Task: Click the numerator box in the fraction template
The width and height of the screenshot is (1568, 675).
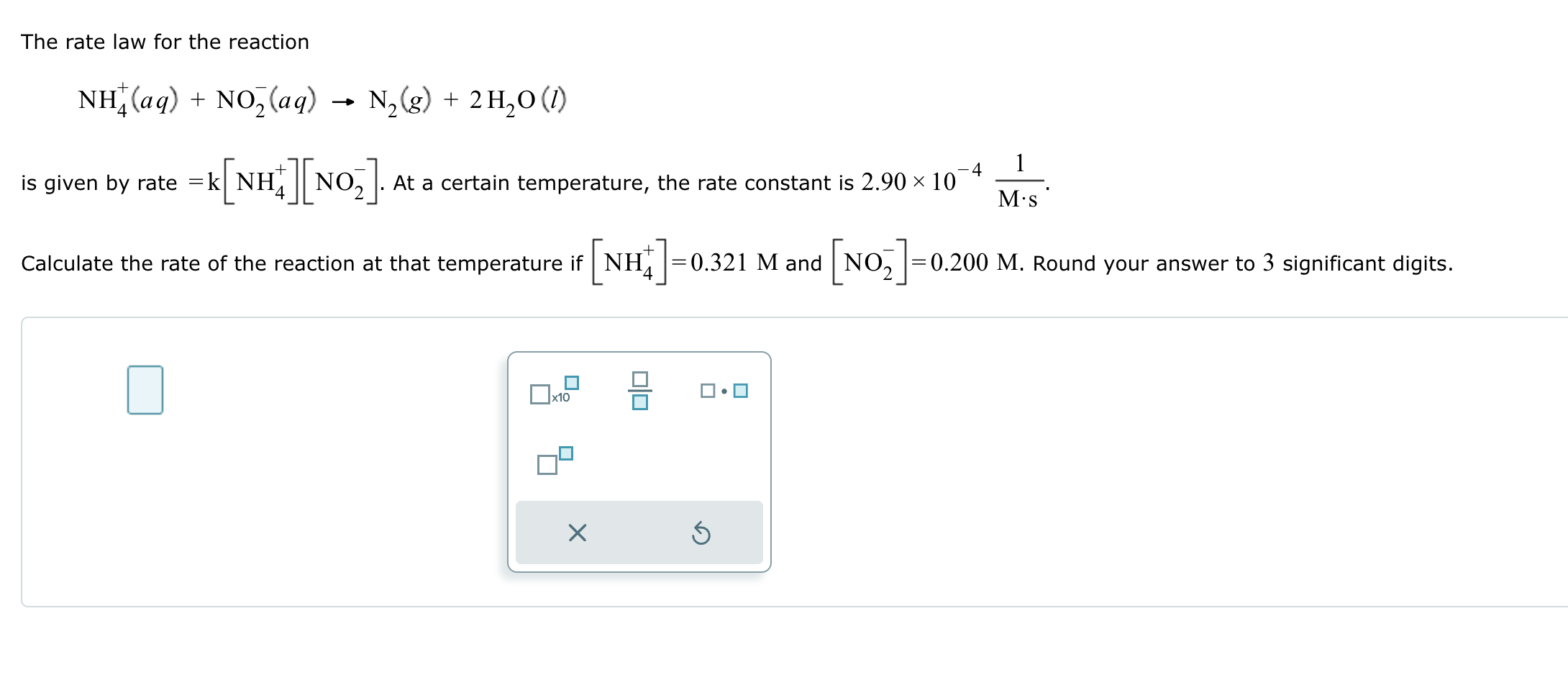Action: click(x=640, y=378)
